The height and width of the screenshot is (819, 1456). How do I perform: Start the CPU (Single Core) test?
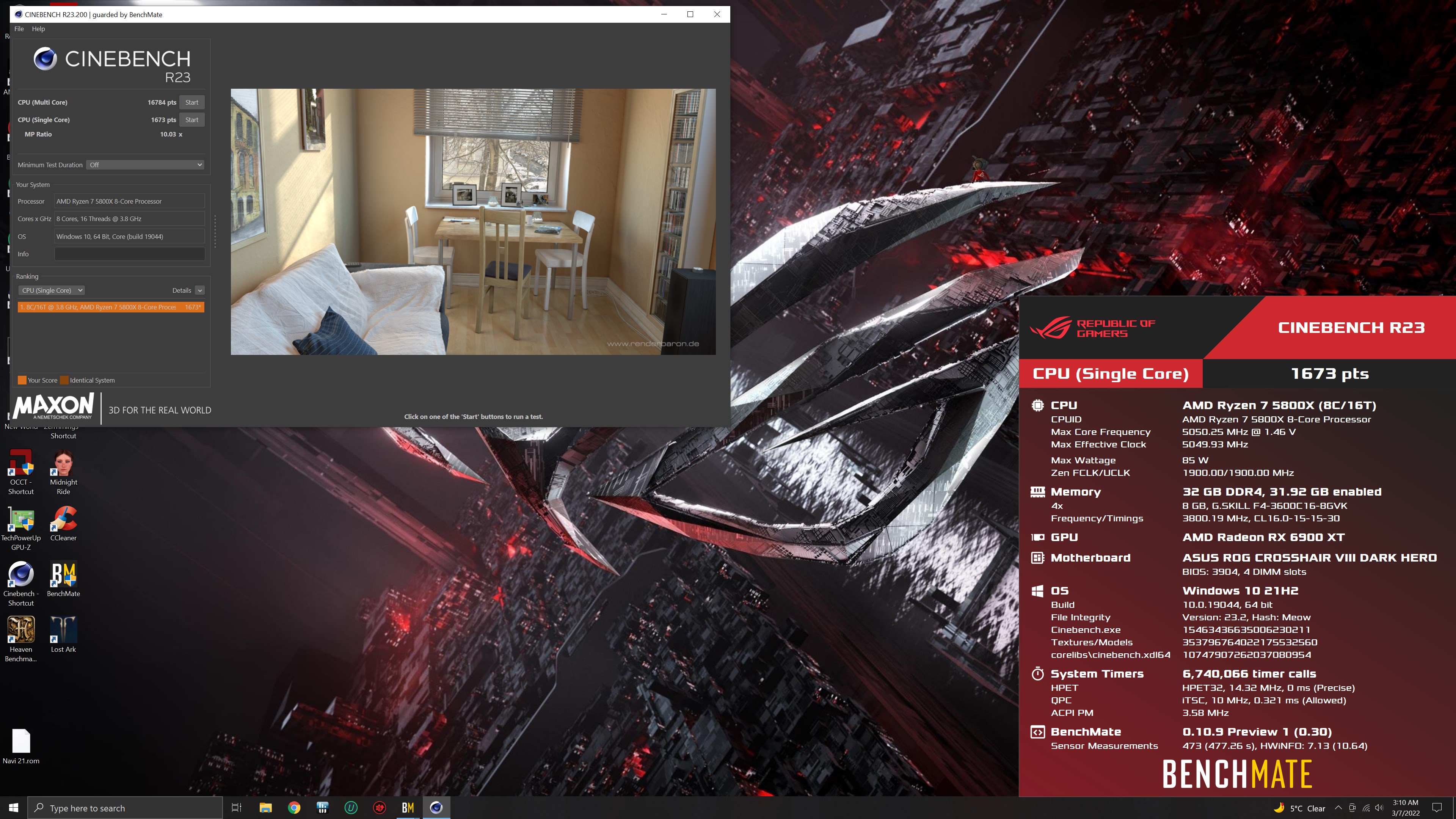click(x=191, y=120)
